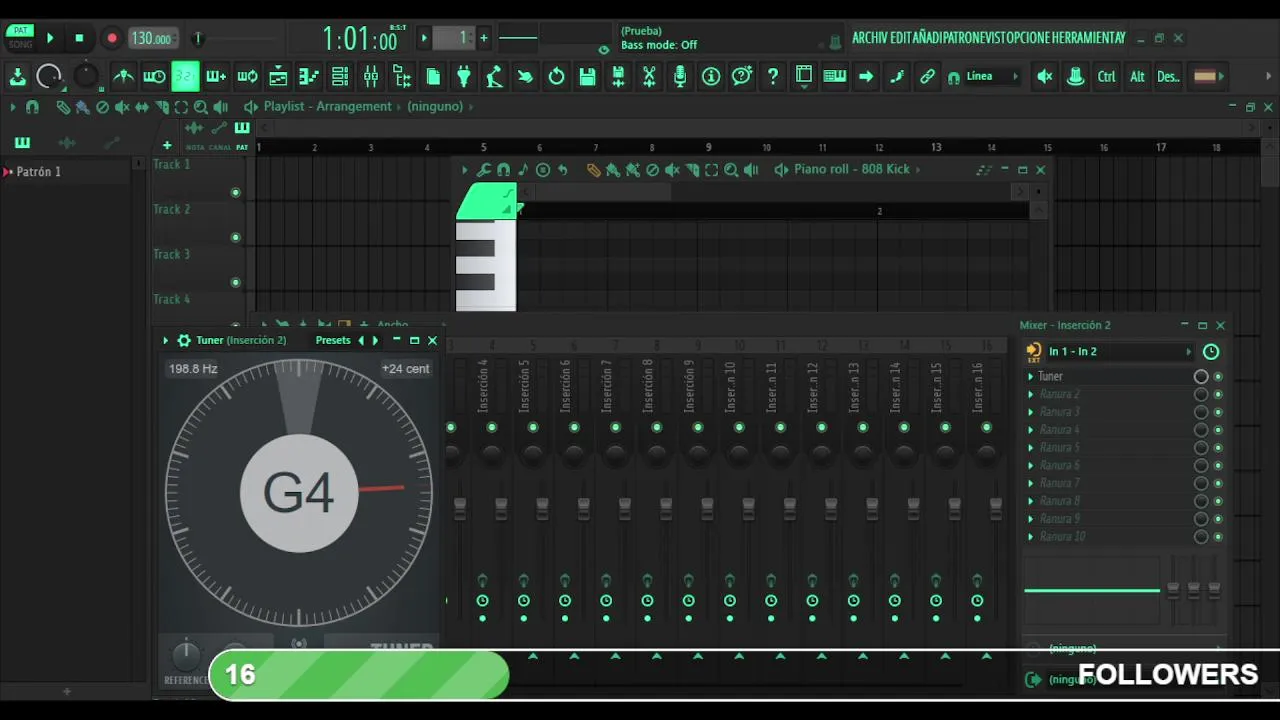
Task: Click the Stop transport button
Action: pos(79,38)
